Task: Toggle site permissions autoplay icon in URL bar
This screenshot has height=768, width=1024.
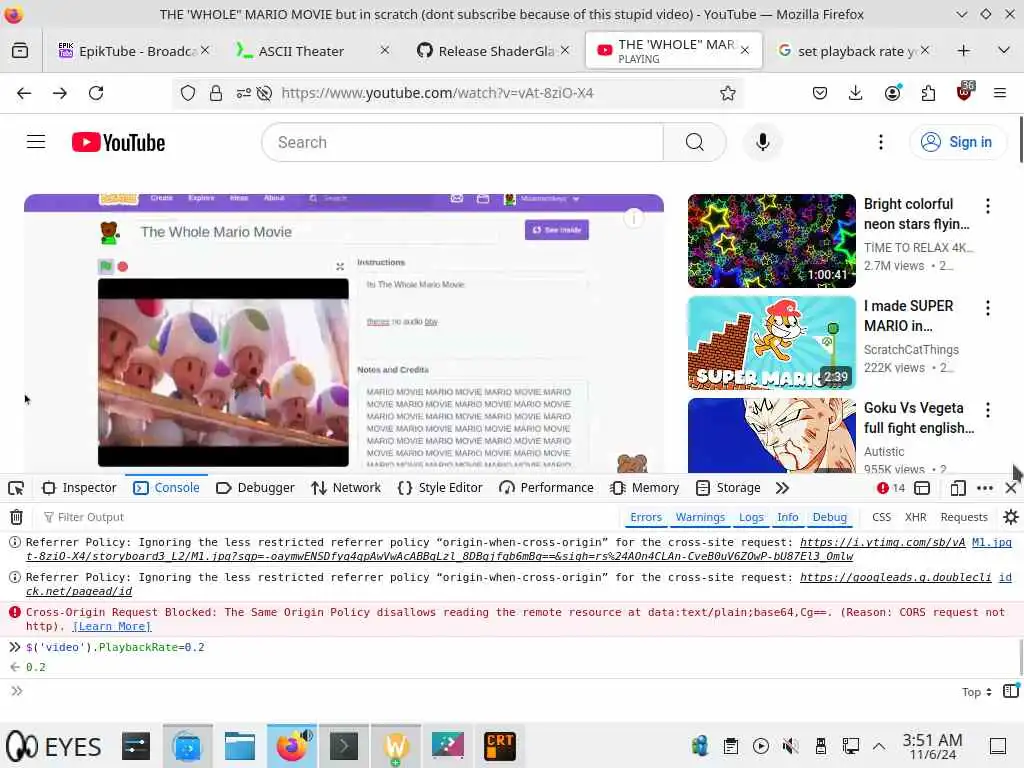Action: [264, 93]
